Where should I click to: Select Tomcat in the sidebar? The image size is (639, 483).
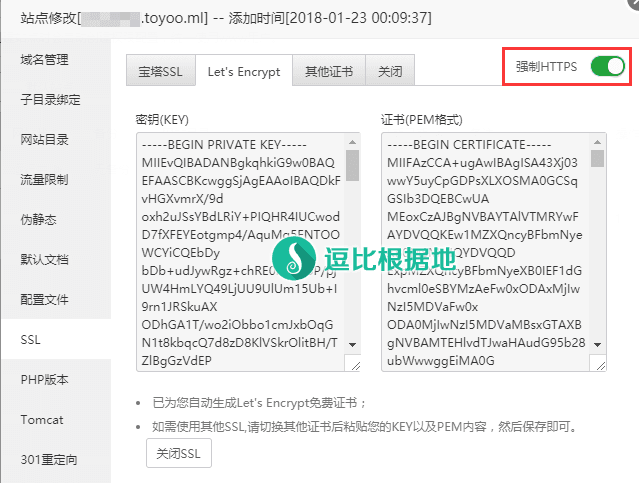42,420
